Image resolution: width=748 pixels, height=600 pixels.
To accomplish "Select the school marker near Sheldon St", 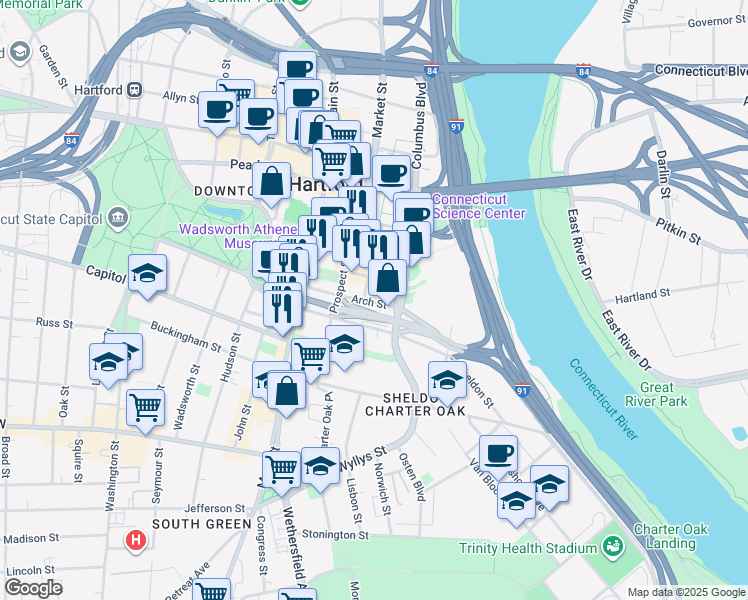I will pyautogui.click(x=447, y=382).
